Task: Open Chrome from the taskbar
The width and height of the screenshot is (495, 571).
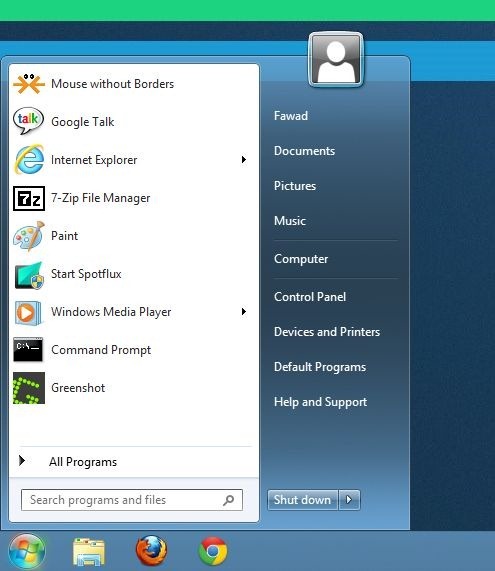Action: tap(213, 551)
